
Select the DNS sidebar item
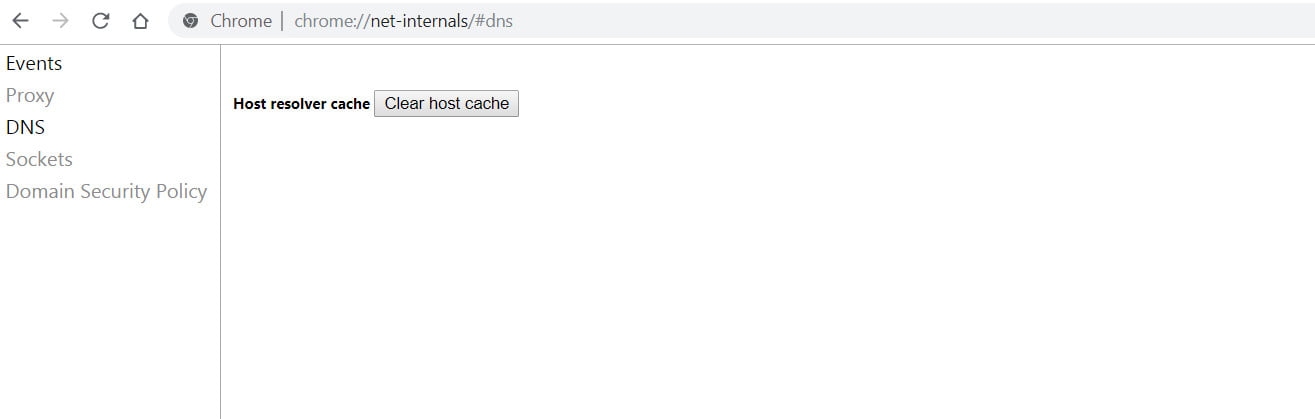click(25, 128)
